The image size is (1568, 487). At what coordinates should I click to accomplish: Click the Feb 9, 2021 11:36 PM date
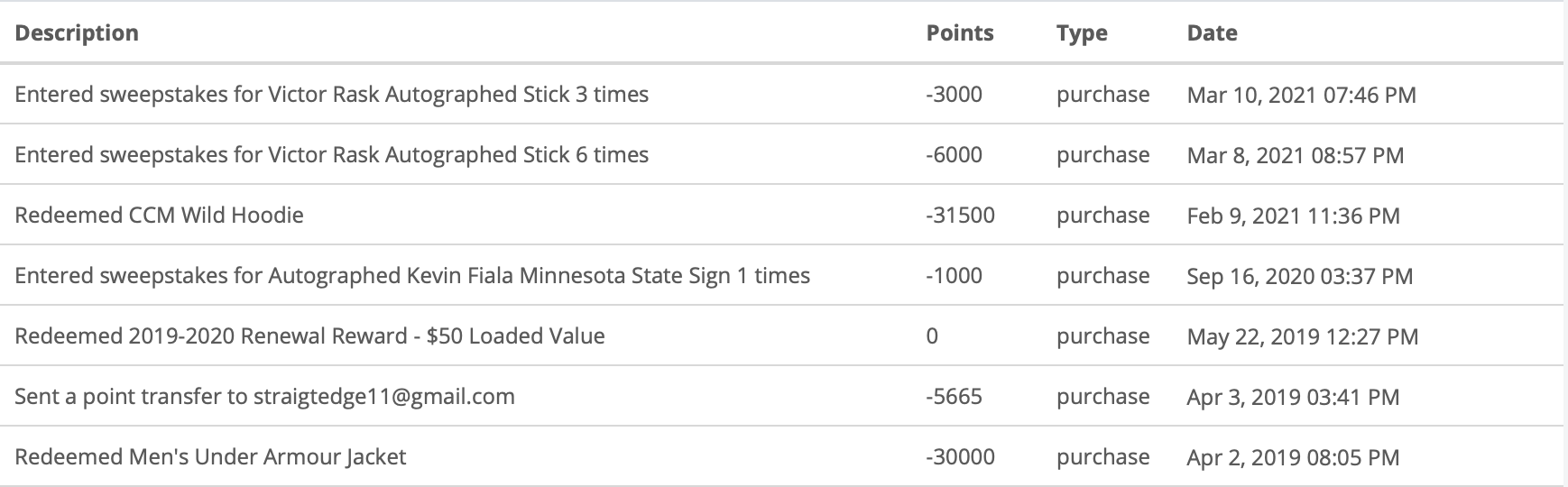tap(1293, 216)
